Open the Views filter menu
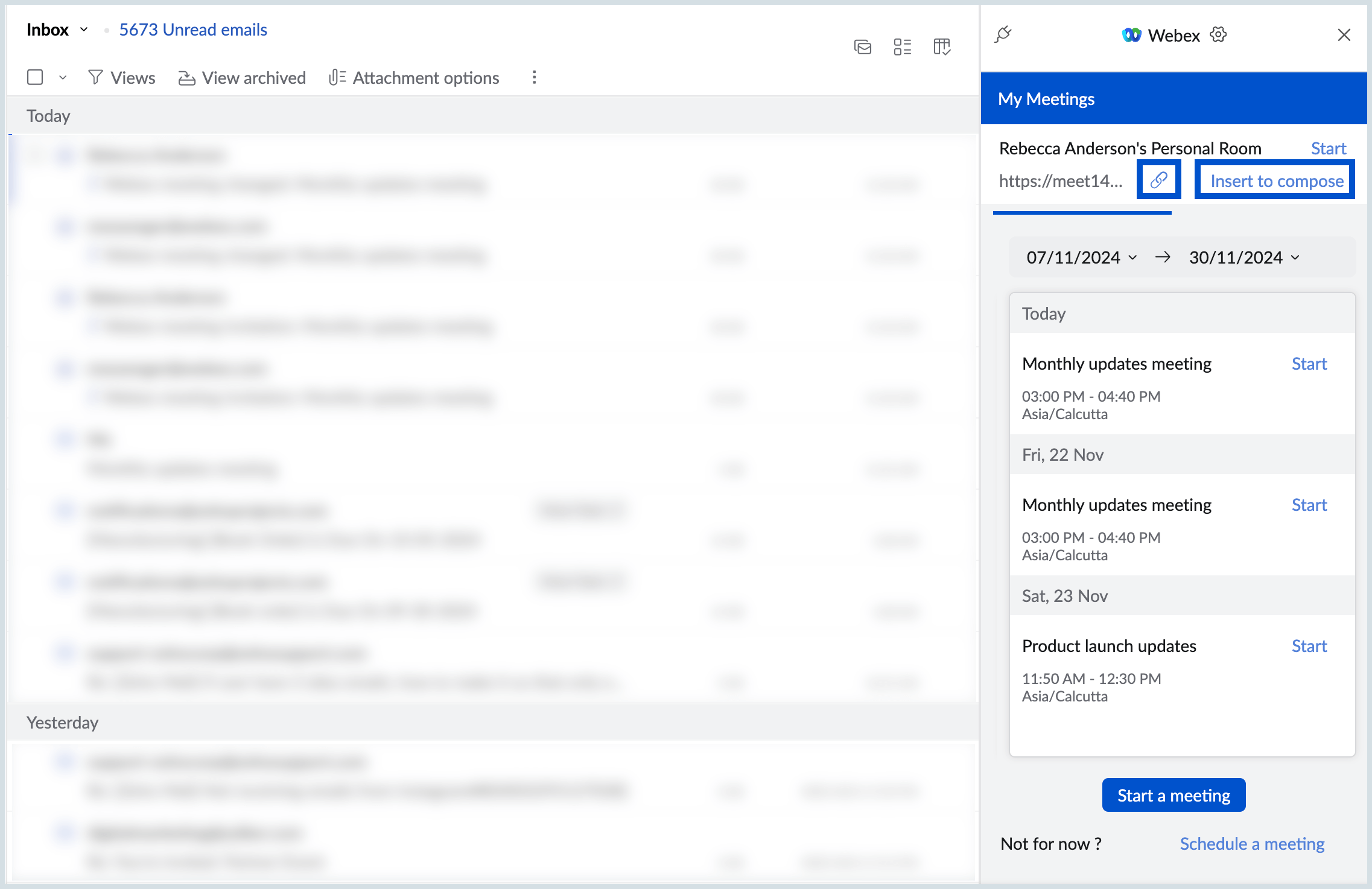 pyautogui.click(x=121, y=78)
